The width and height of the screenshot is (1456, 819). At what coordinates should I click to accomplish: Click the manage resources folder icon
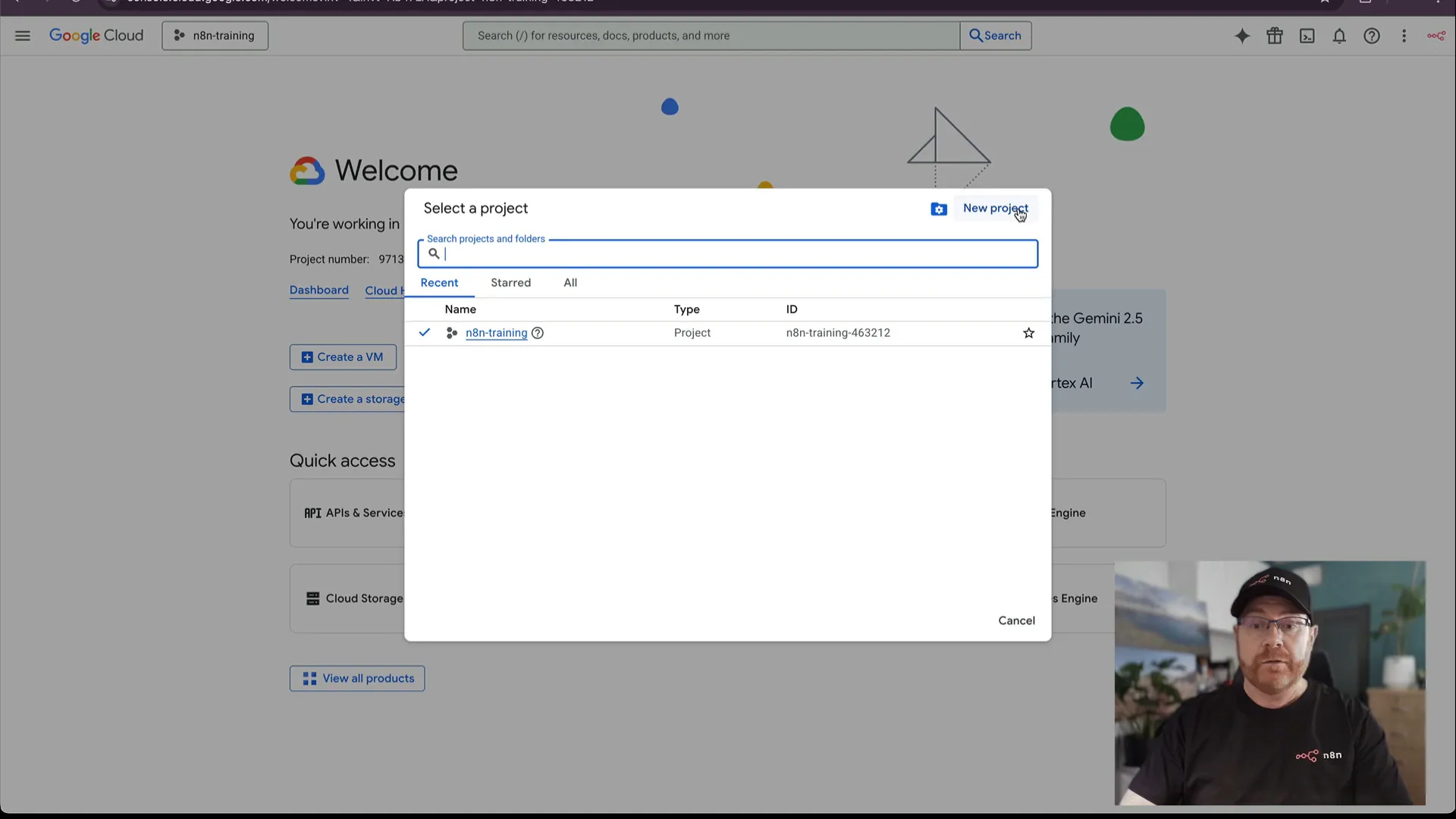pos(939,209)
